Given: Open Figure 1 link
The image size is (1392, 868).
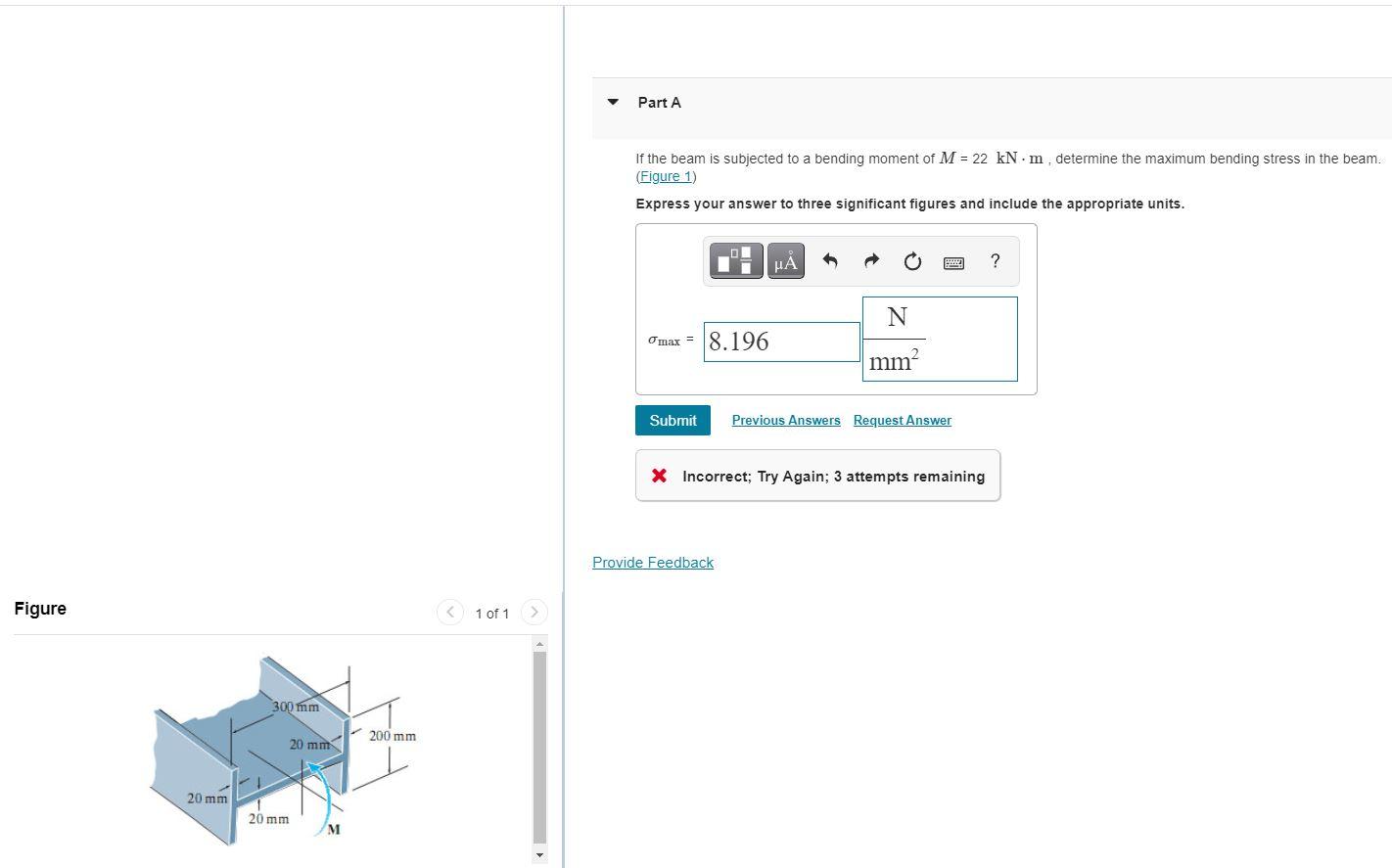Looking at the screenshot, I should (665, 176).
